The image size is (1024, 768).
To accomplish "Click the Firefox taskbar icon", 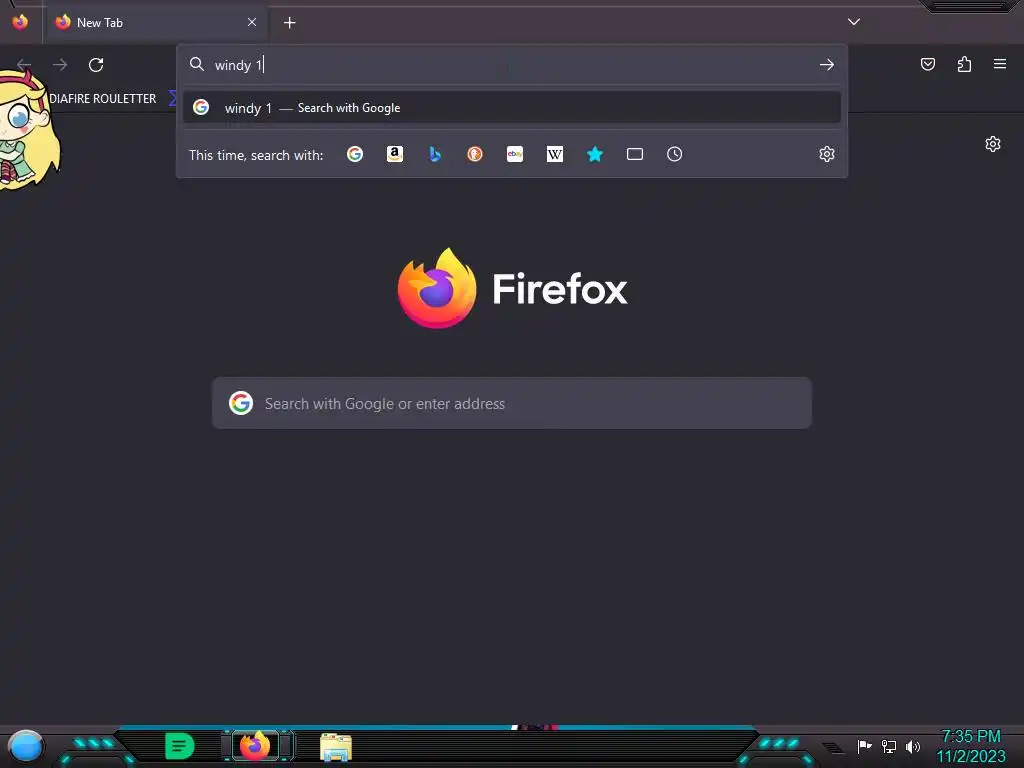I will coord(255,745).
